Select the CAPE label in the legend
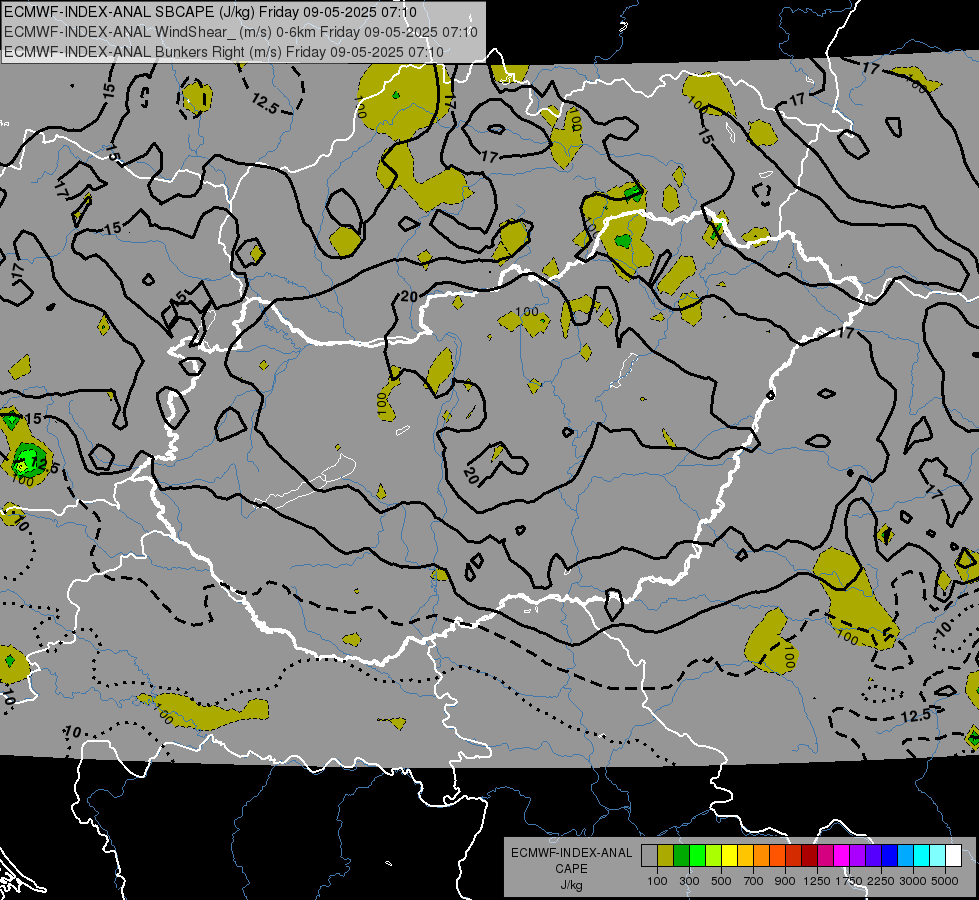 [x=571, y=868]
